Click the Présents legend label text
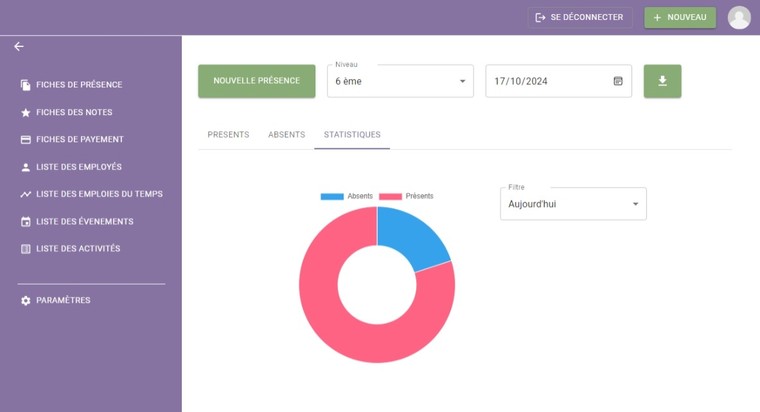 (419, 196)
